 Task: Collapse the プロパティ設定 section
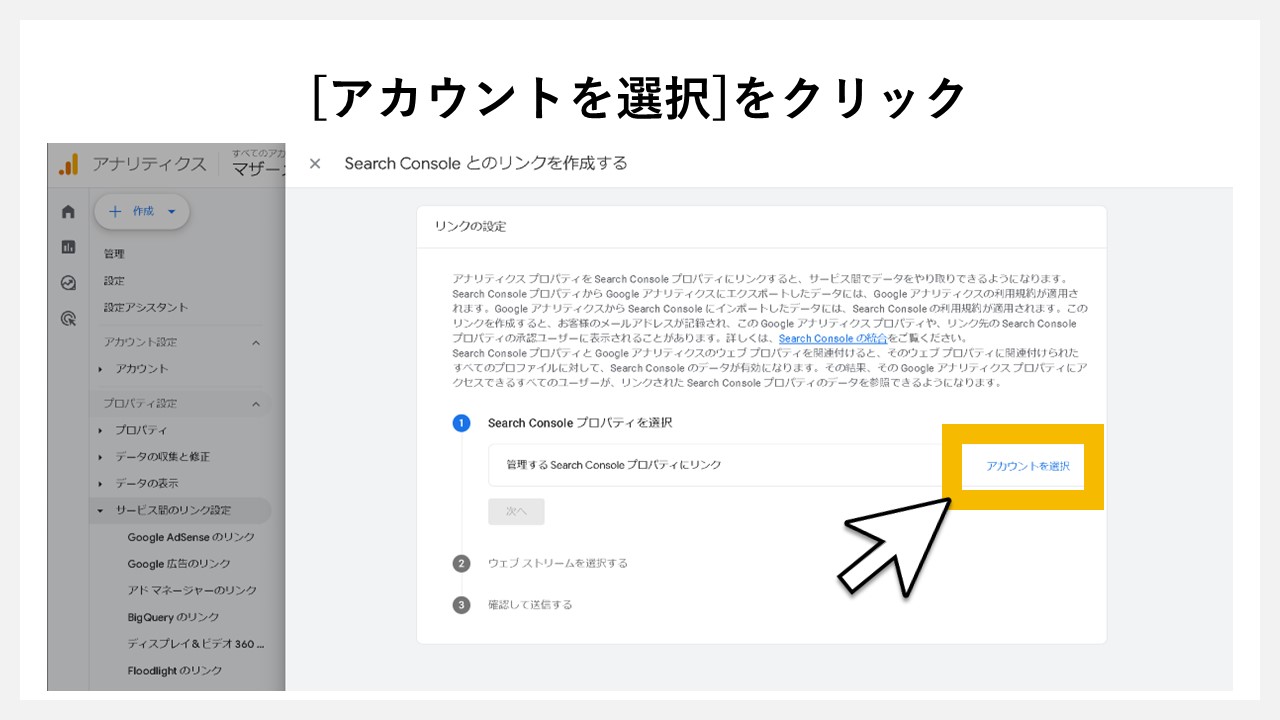[x=254, y=403]
